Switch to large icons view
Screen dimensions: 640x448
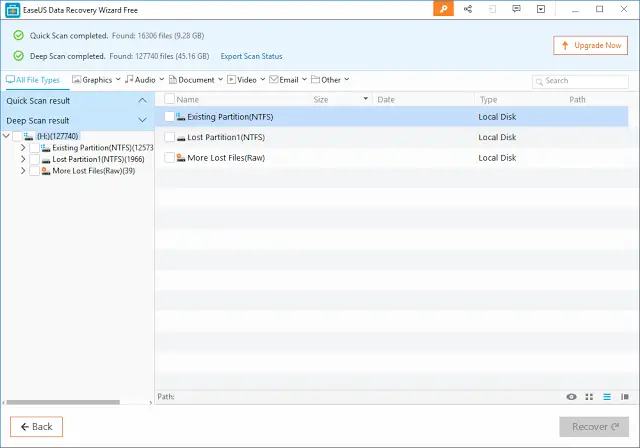click(x=589, y=397)
